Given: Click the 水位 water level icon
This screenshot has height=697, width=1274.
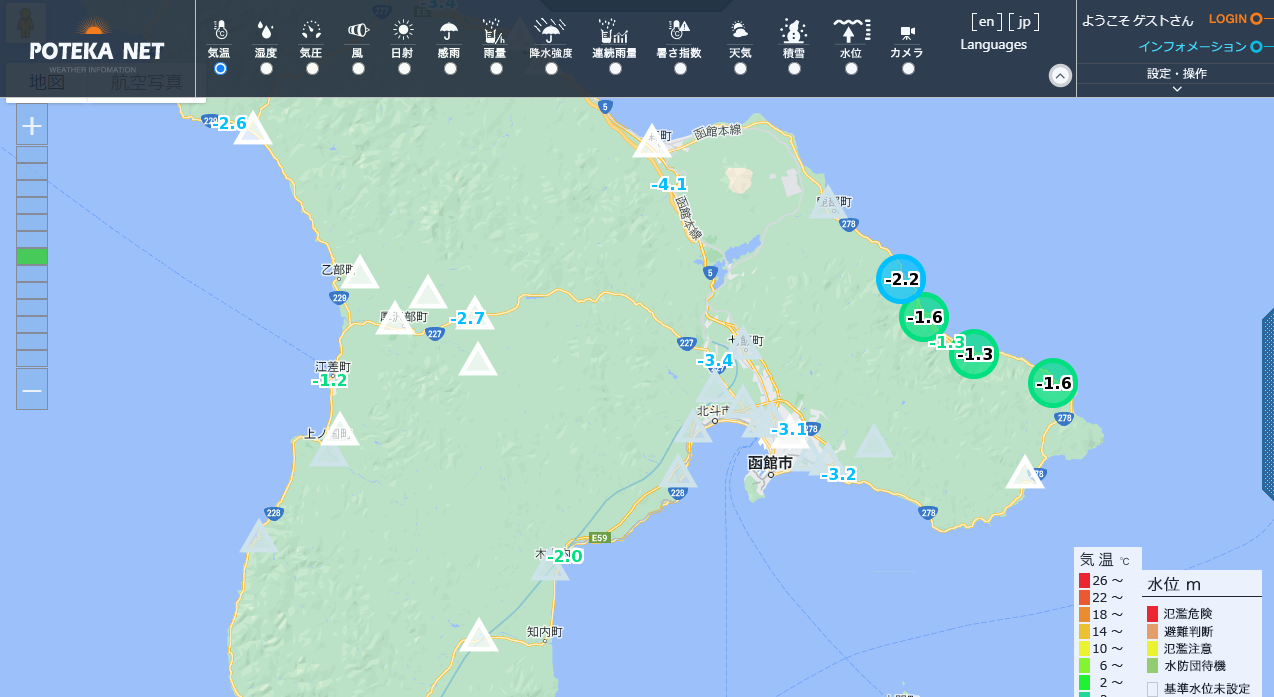Looking at the screenshot, I should tap(851, 30).
